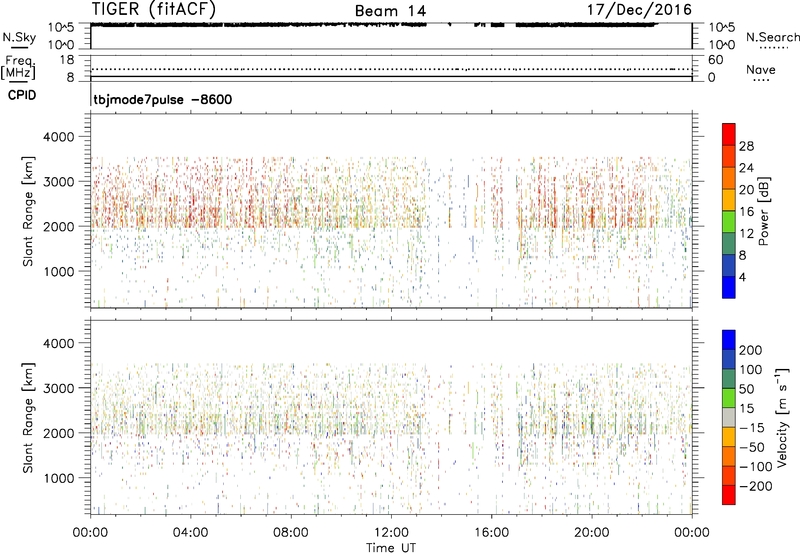
Task: Click the '08:00' time axis tick
Action: pyautogui.click(x=290, y=533)
